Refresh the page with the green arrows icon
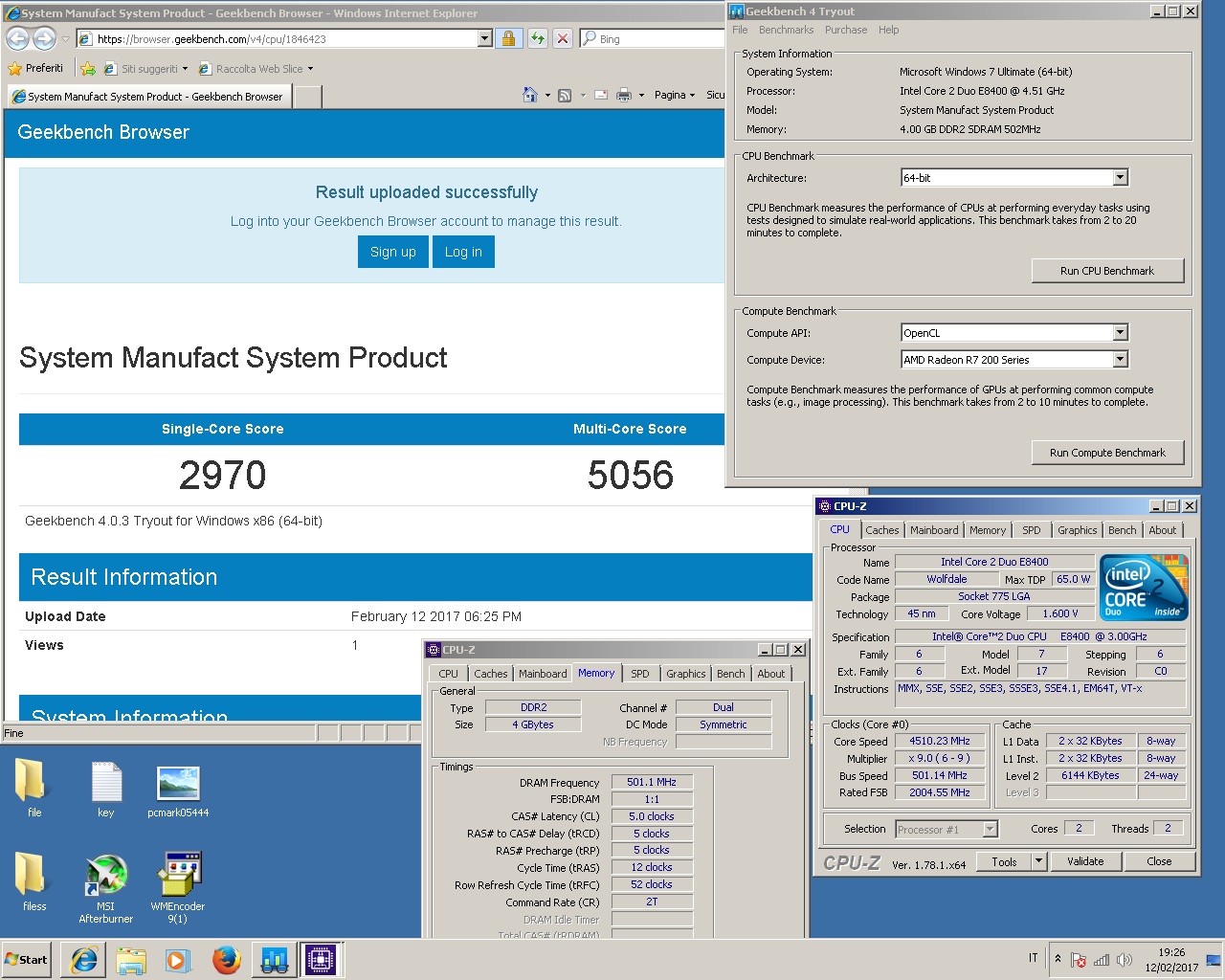1225x980 pixels. pos(538,38)
